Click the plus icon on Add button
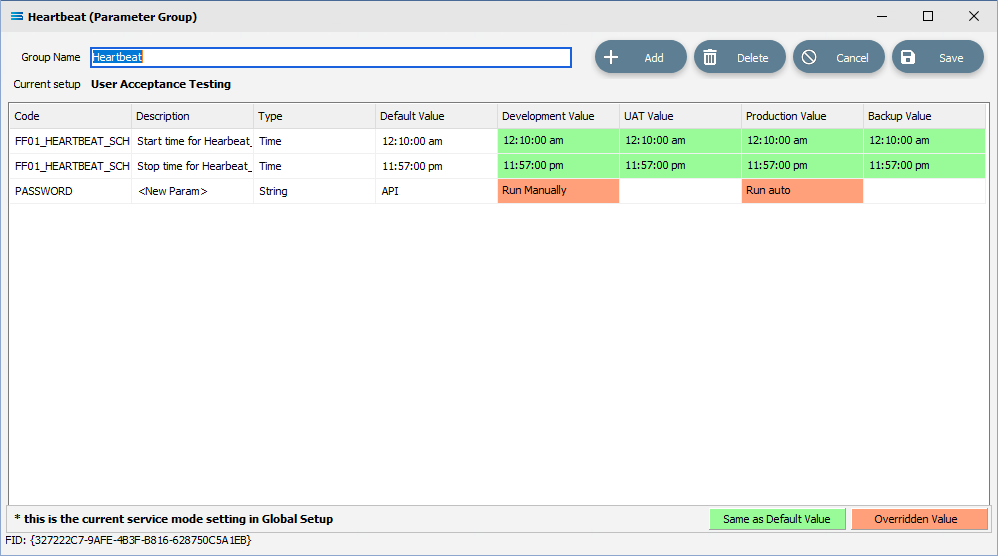 610,57
